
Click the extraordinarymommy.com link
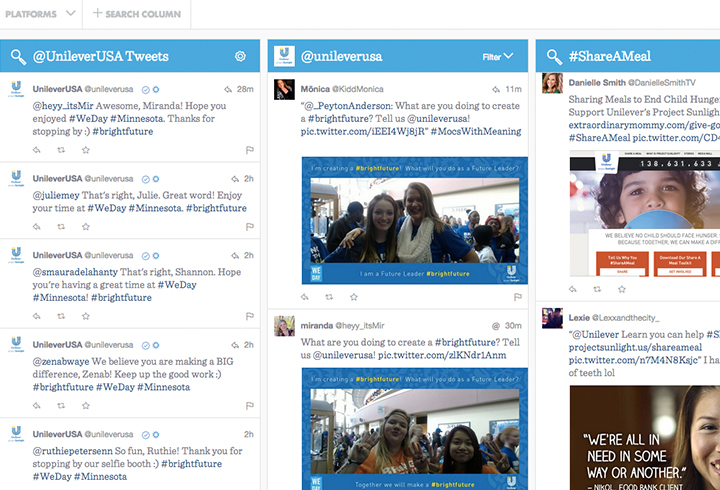click(x=644, y=125)
